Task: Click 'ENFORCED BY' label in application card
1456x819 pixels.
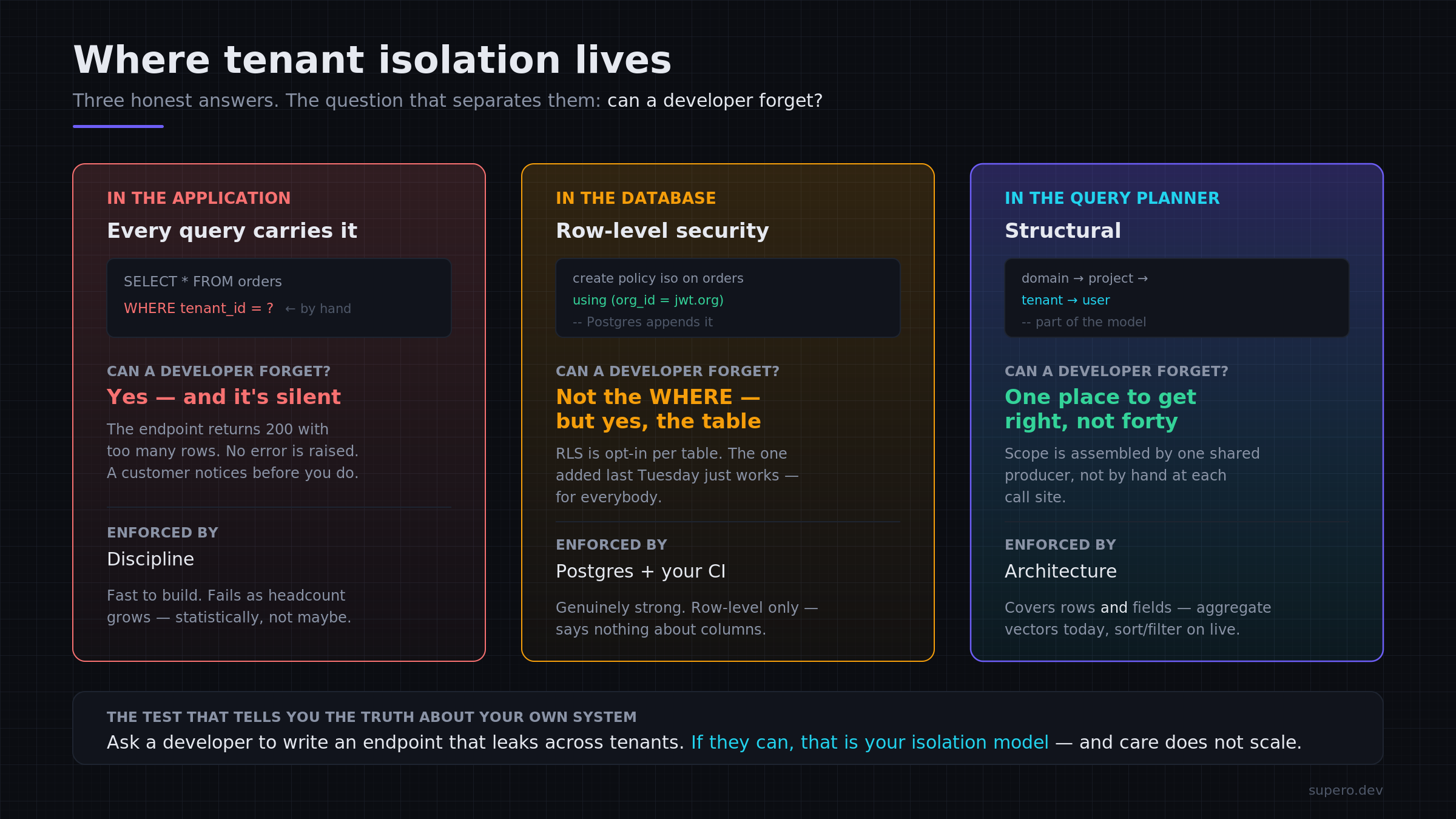Action: pyautogui.click(x=163, y=533)
